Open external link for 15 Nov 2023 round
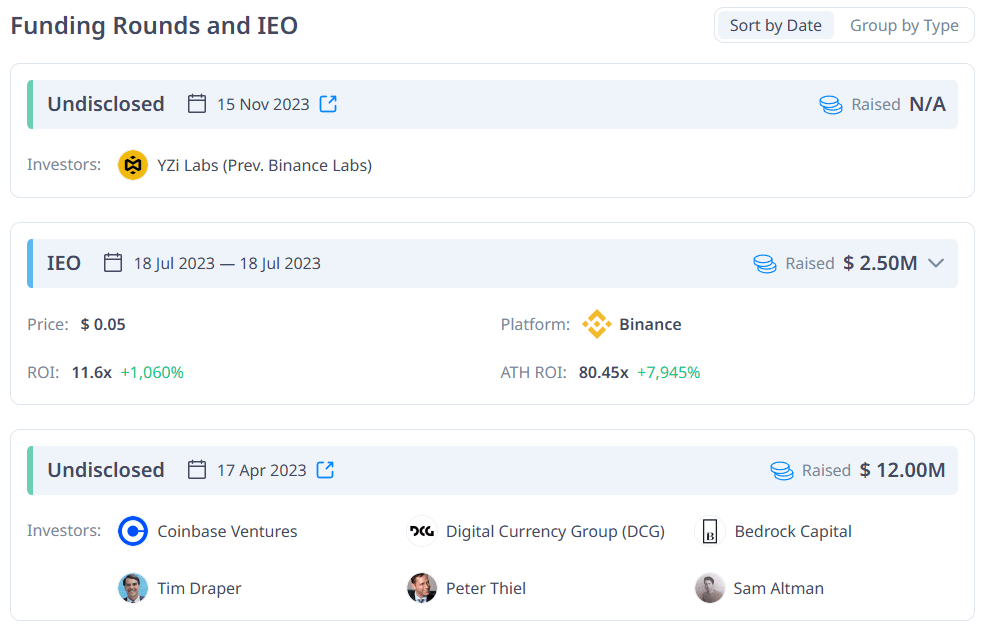The height and width of the screenshot is (628, 984). pyautogui.click(x=328, y=104)
